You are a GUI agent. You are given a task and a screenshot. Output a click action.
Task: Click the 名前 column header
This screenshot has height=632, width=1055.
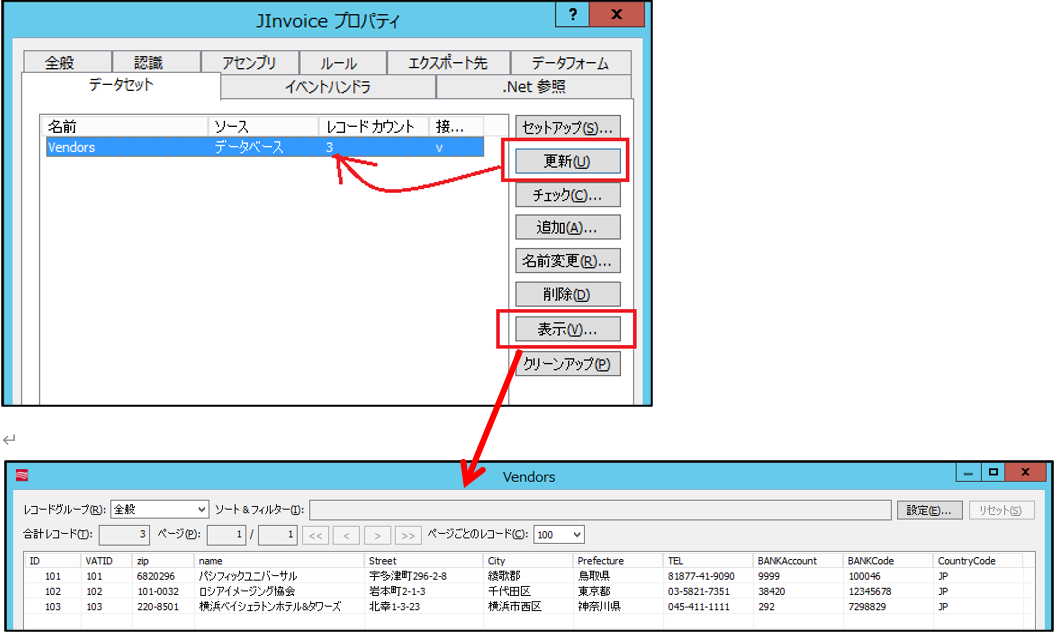pos(126,127)
